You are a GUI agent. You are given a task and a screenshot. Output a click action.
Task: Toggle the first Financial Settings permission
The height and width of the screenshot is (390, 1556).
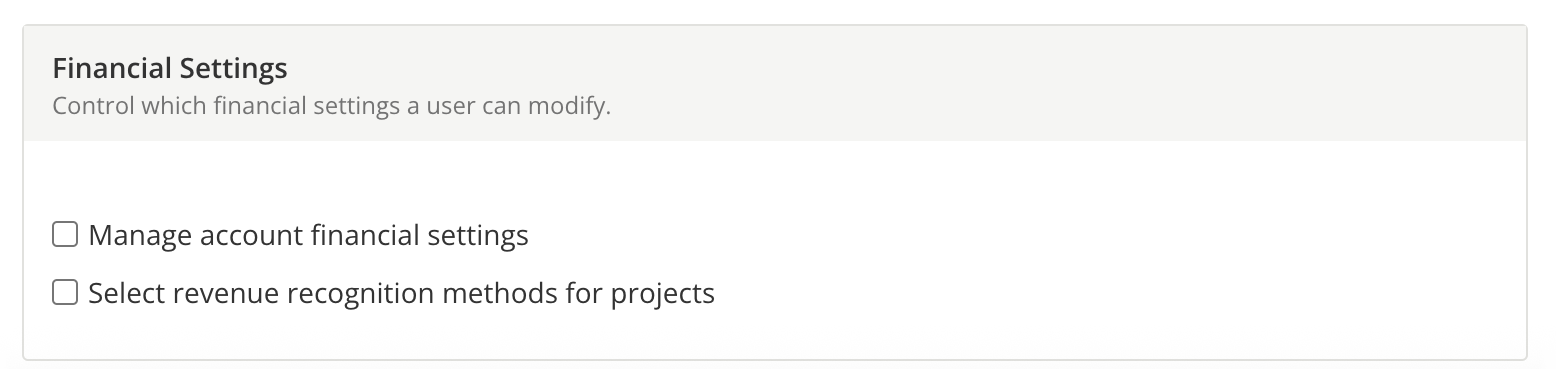65,235
